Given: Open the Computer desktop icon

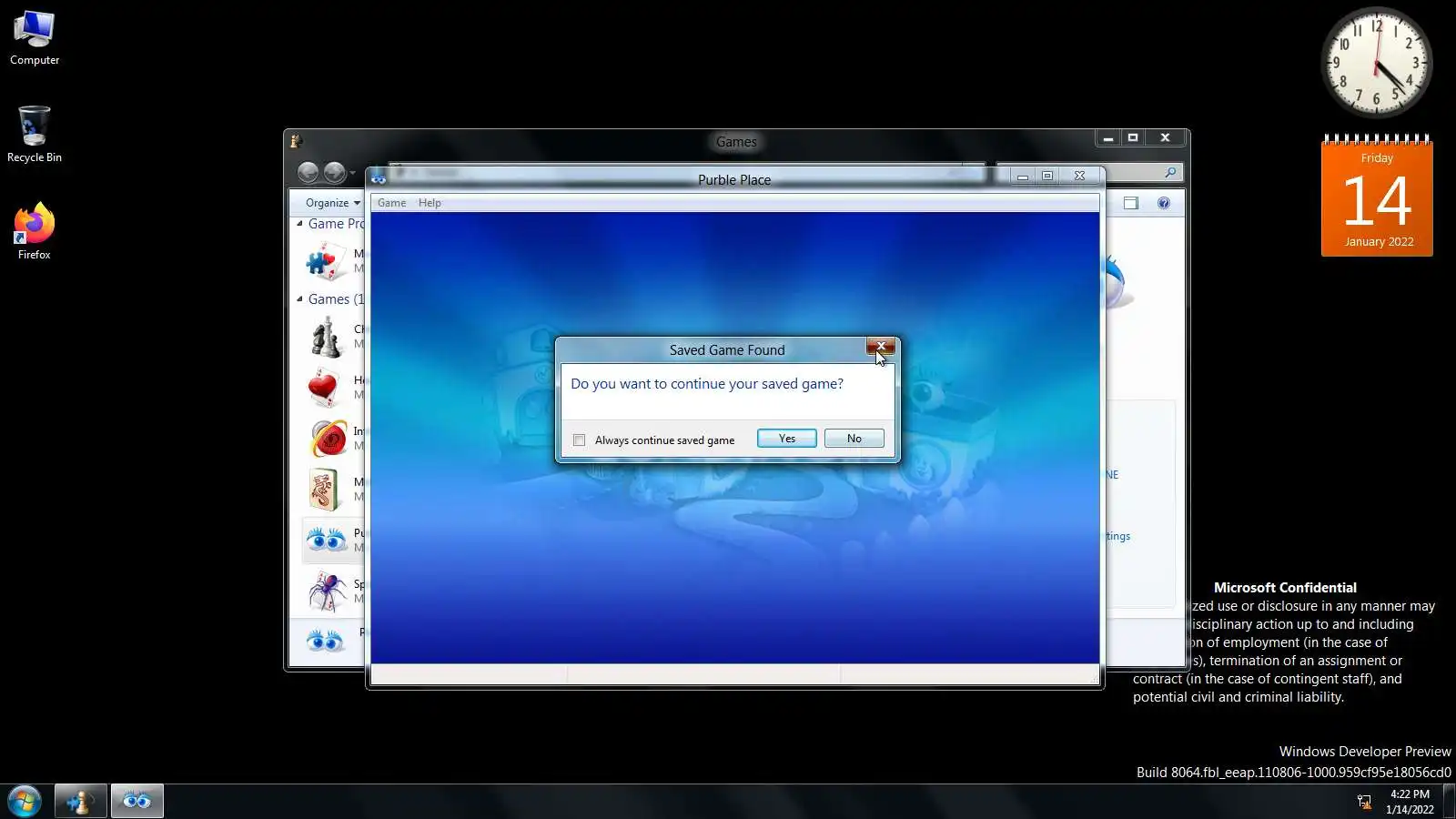Looking at the screenshot, I should 35,38.
